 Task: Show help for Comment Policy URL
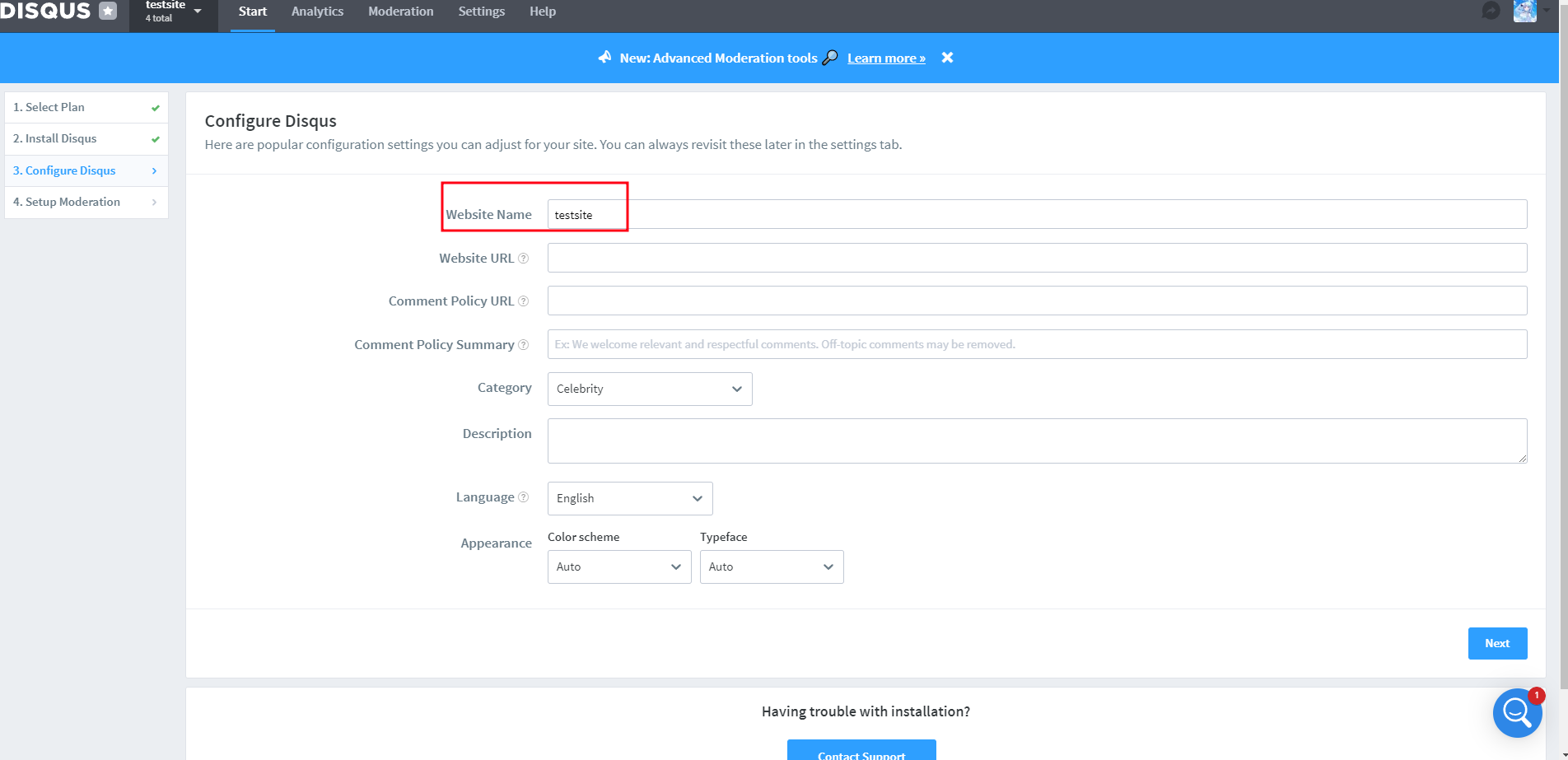pyautogui.click(x=523, y=301)
